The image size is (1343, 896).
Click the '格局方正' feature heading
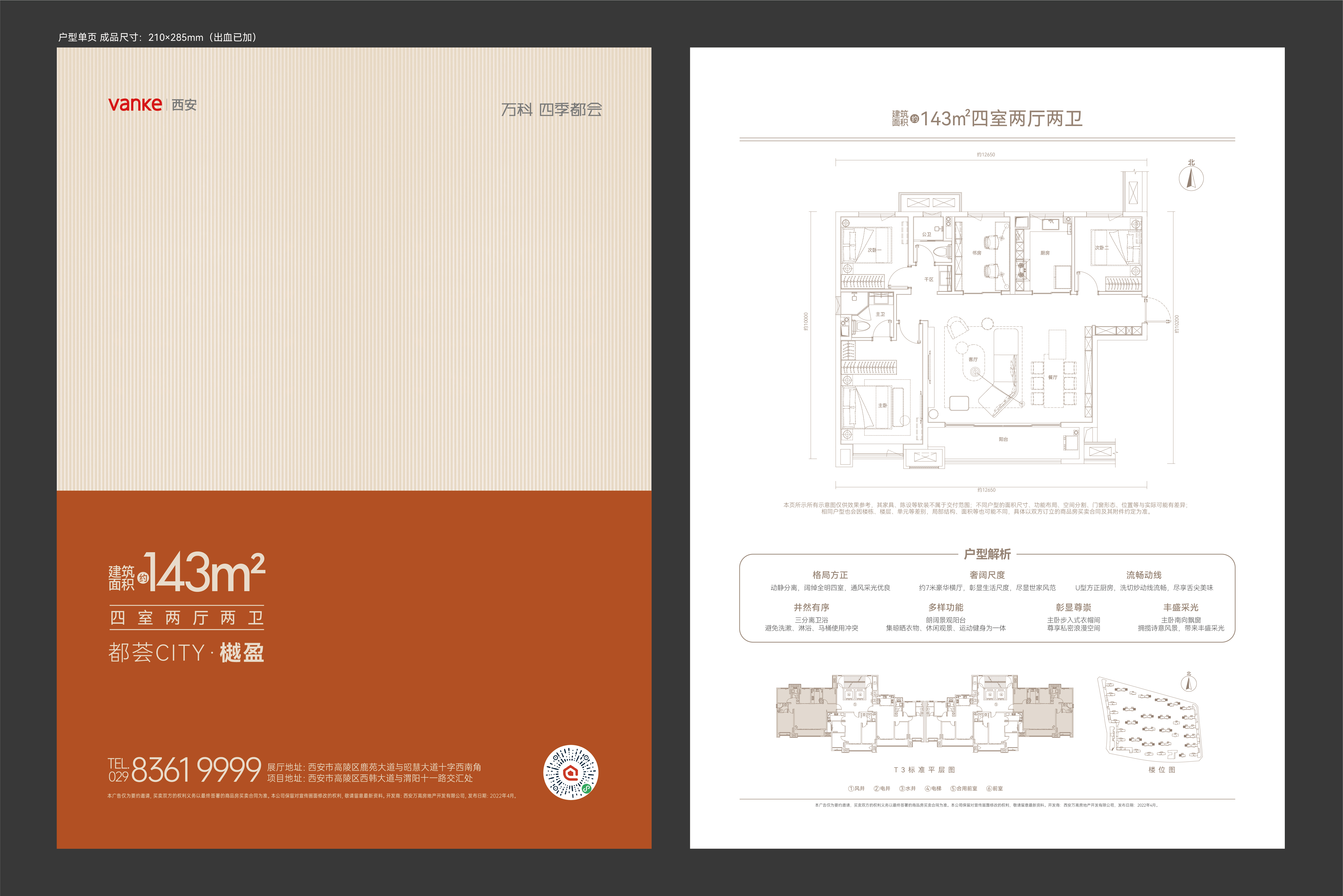click(830, 575)
